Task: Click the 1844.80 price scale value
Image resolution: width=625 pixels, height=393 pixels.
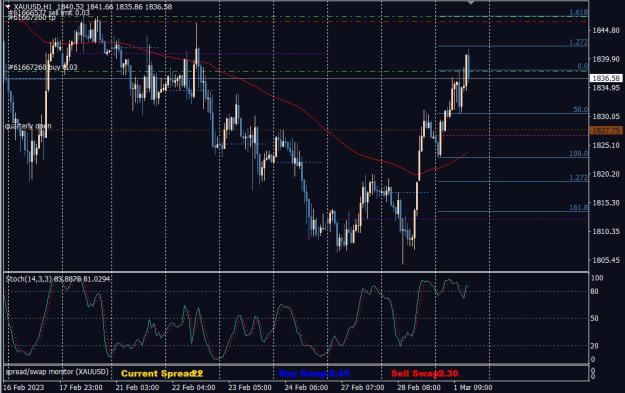Action: [606, 30]
